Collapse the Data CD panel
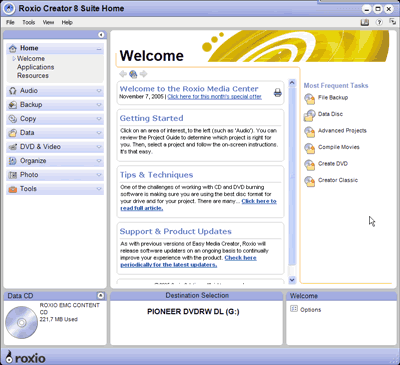The image size is (400, 365). coord(100,295)
